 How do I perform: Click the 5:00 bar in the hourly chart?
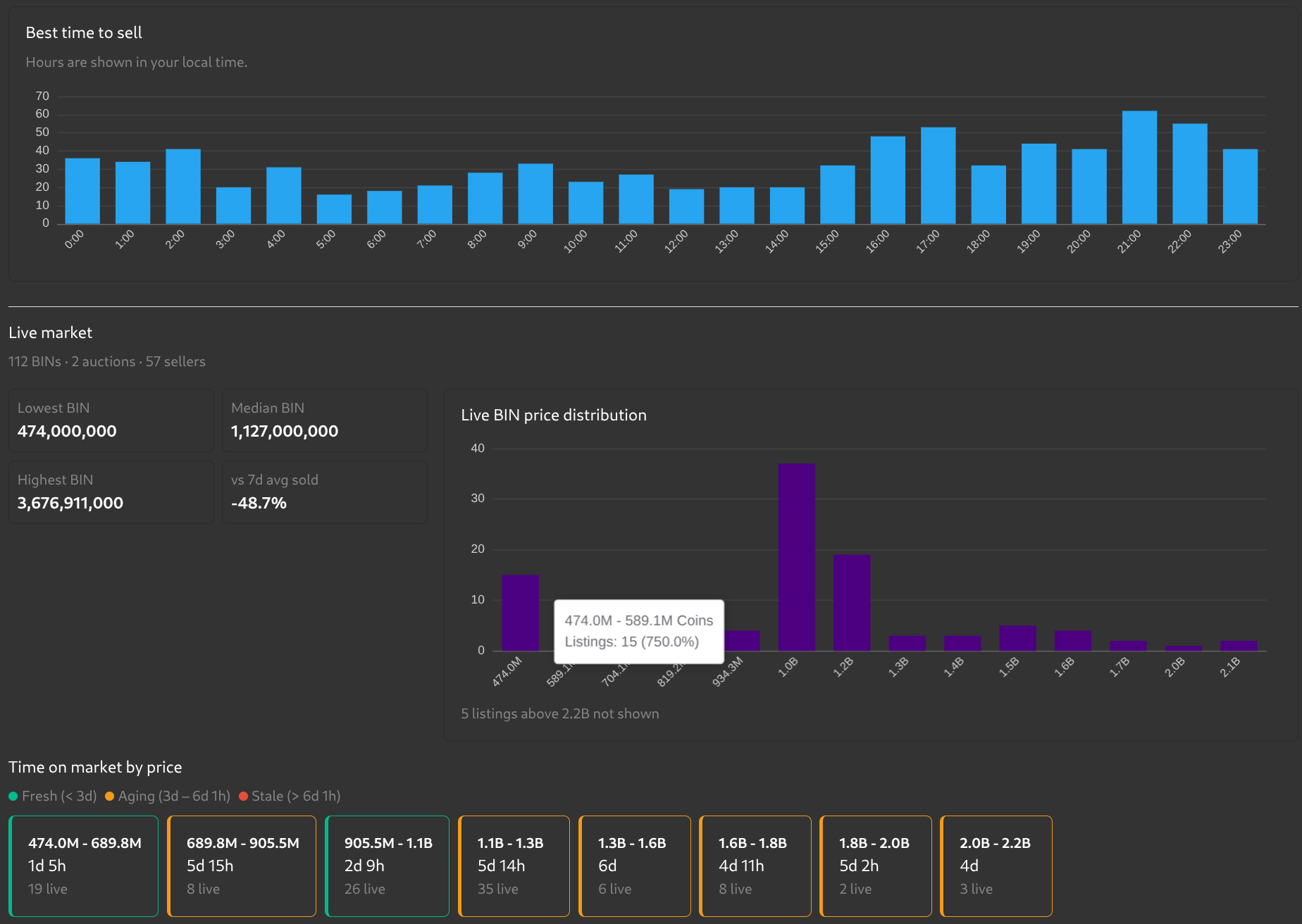coord(334,209)
